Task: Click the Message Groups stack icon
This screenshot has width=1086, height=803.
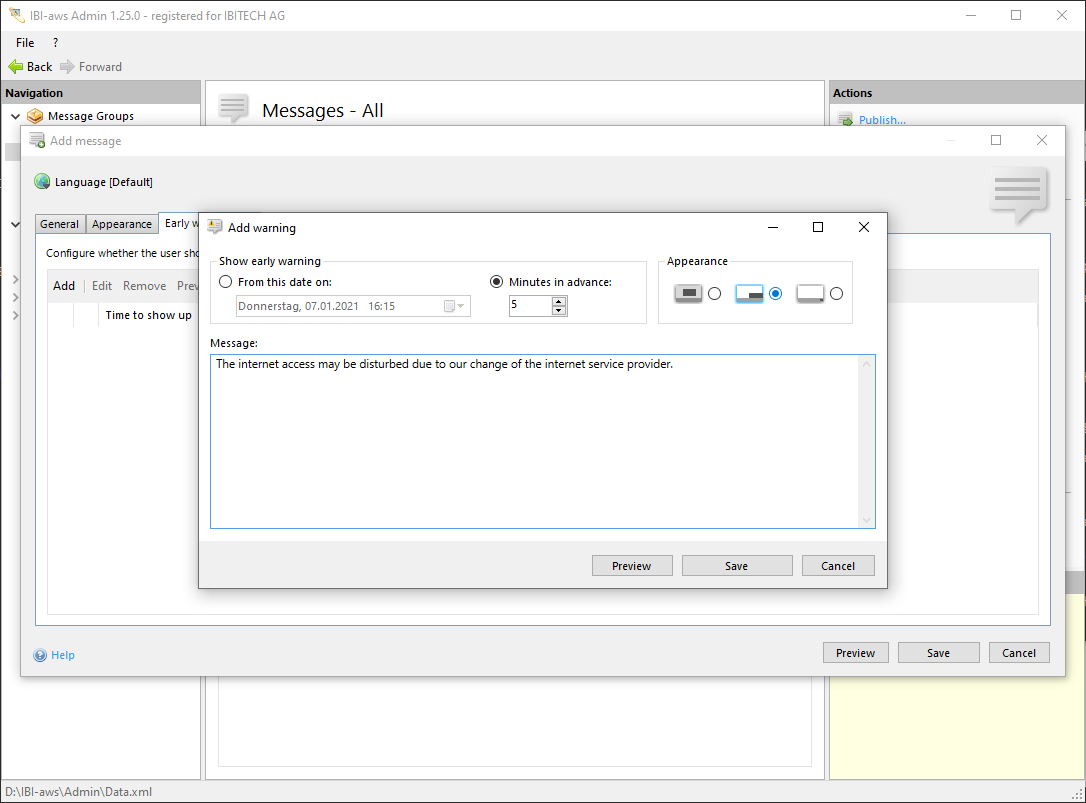Action: coord(35,116)
